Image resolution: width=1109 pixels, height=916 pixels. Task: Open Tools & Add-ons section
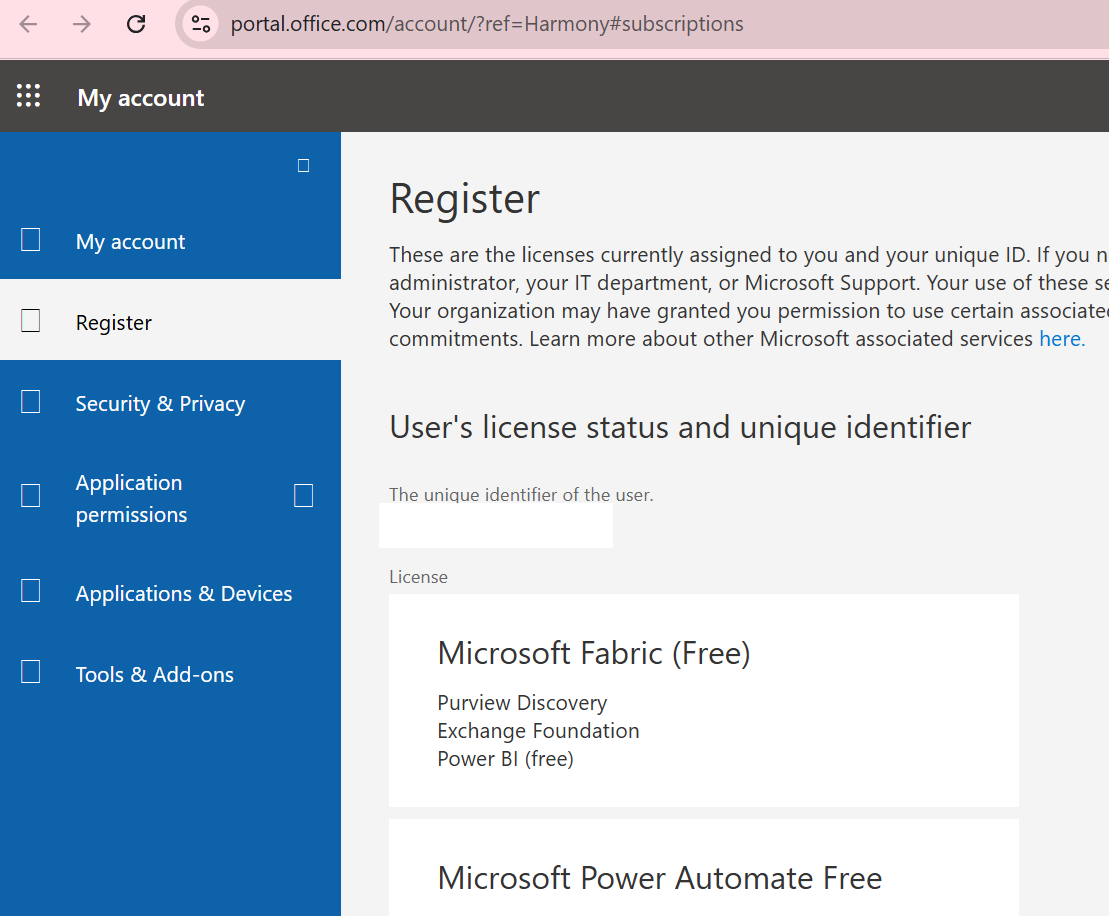(170, 674)
